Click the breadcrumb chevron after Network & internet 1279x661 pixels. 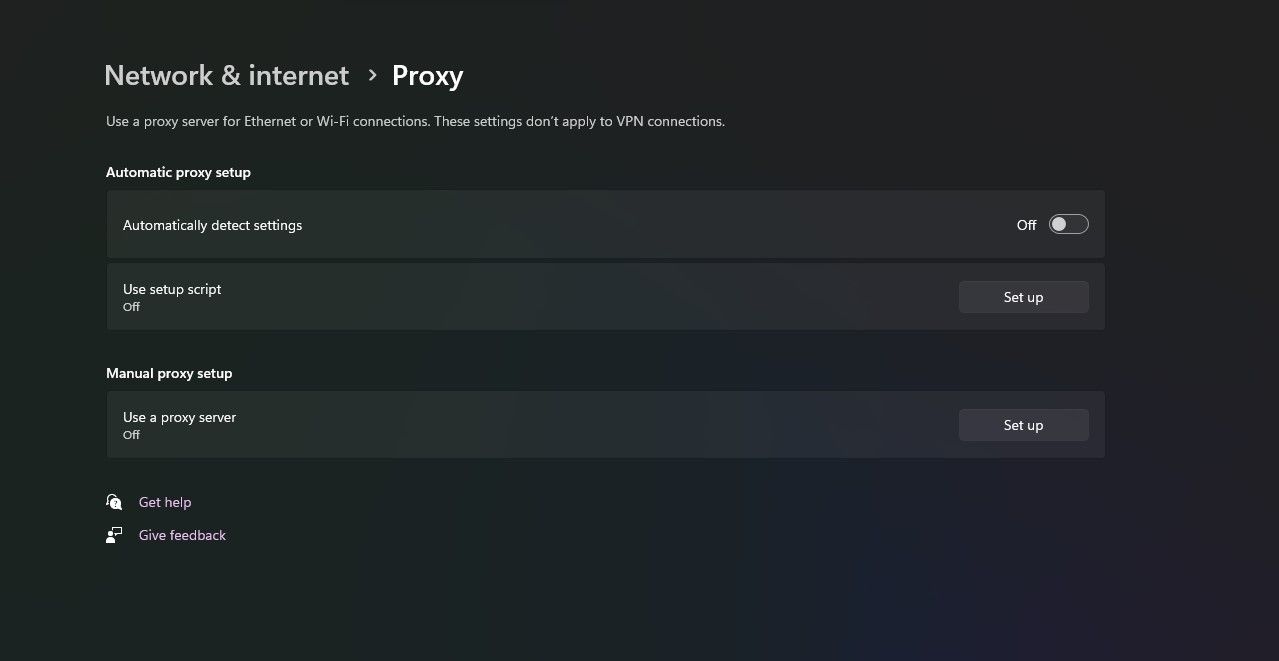point(371,76)
